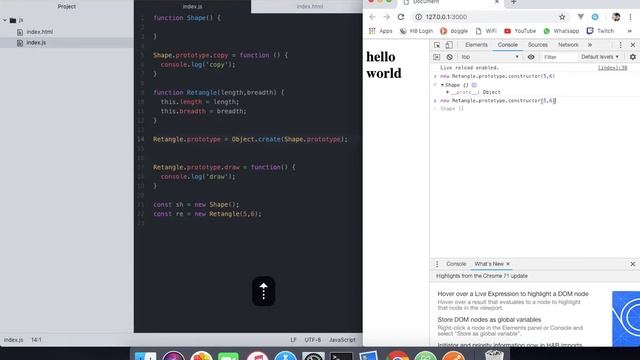Open go-to-line via 14:1 cursor position
Screen dimensions: 640x360
tap(36, 340)
